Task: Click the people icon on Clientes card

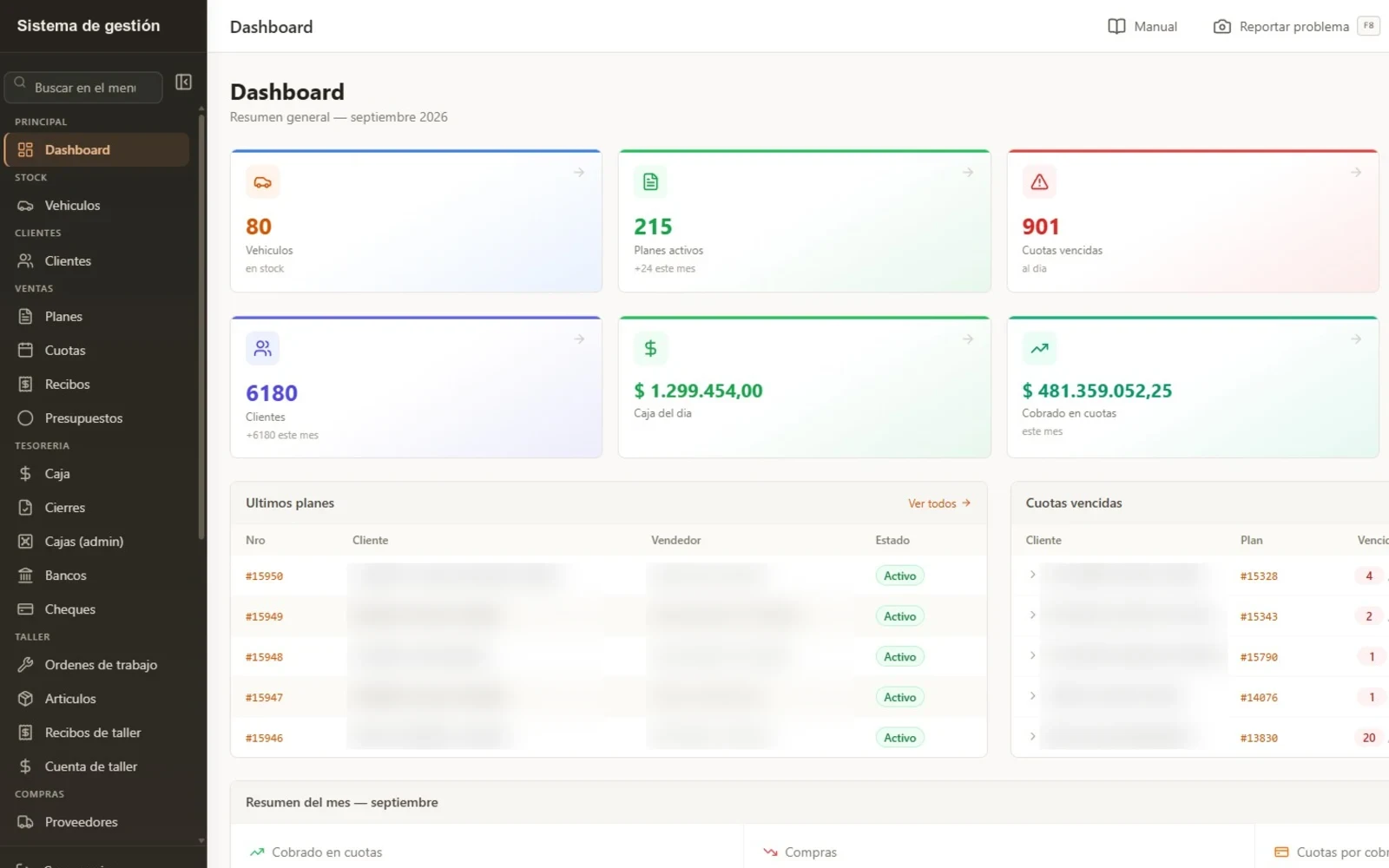Action: click(262, 348)
